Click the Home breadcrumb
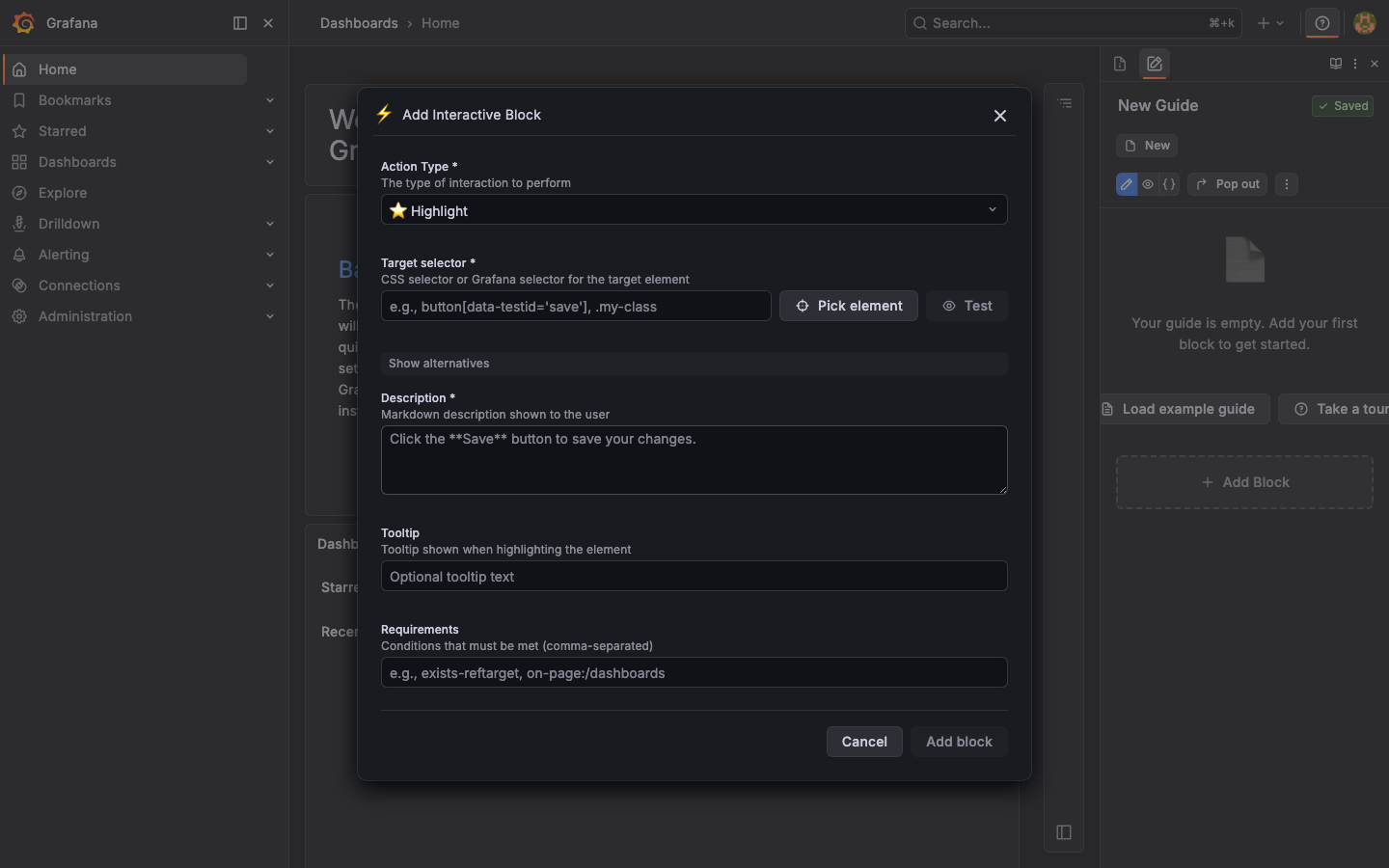Image resolution: width=1389 pixels, height=868 pixels. click(x=440, y=23)
